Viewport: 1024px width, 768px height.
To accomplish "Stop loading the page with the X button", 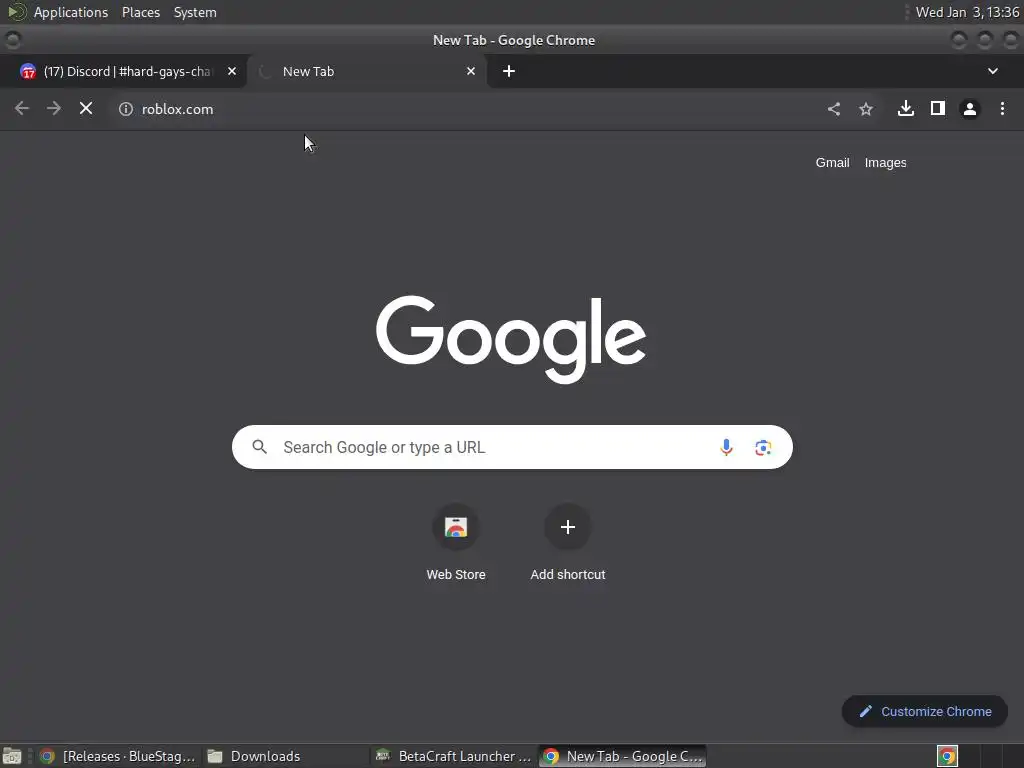I will (86, 108).
